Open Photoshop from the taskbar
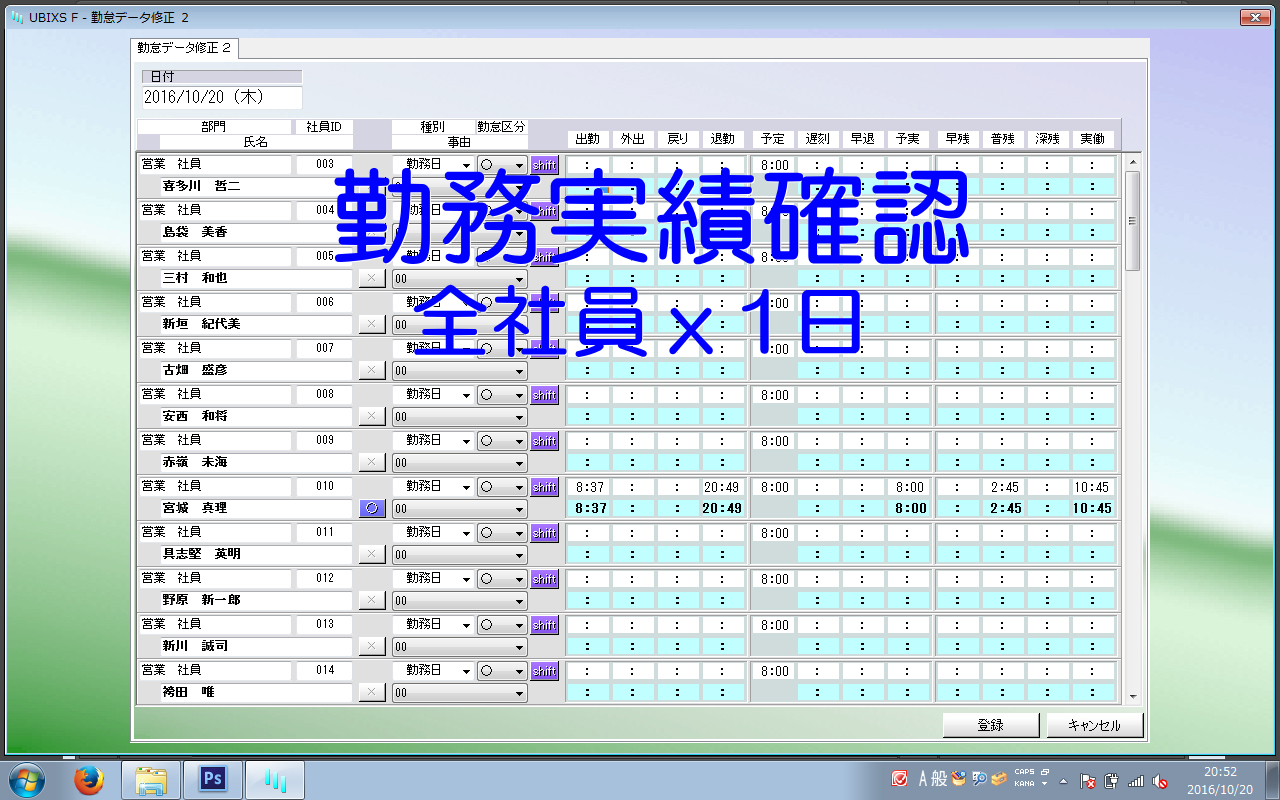1280x800 pixels. [x=211, y=779]
